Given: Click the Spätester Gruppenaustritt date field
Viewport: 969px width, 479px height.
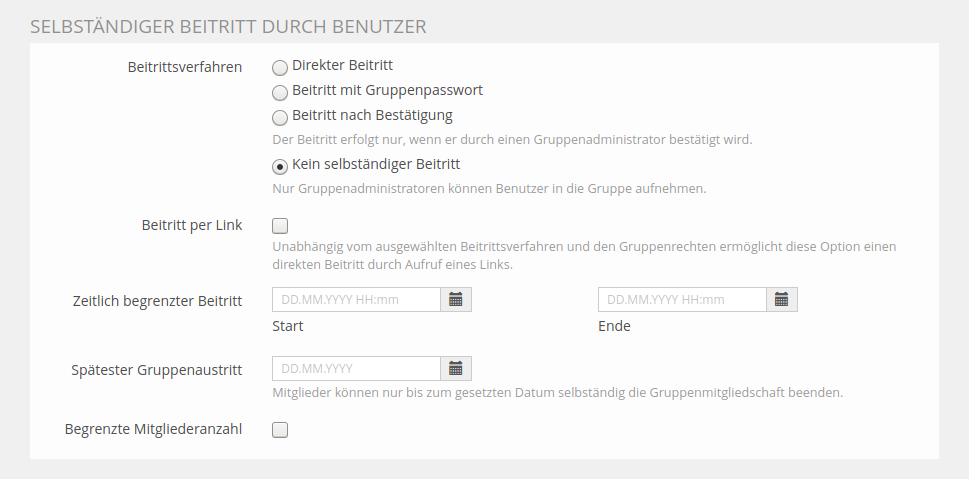Looking at the screenshot, I should pyautogui.click(x=356, y=369).
